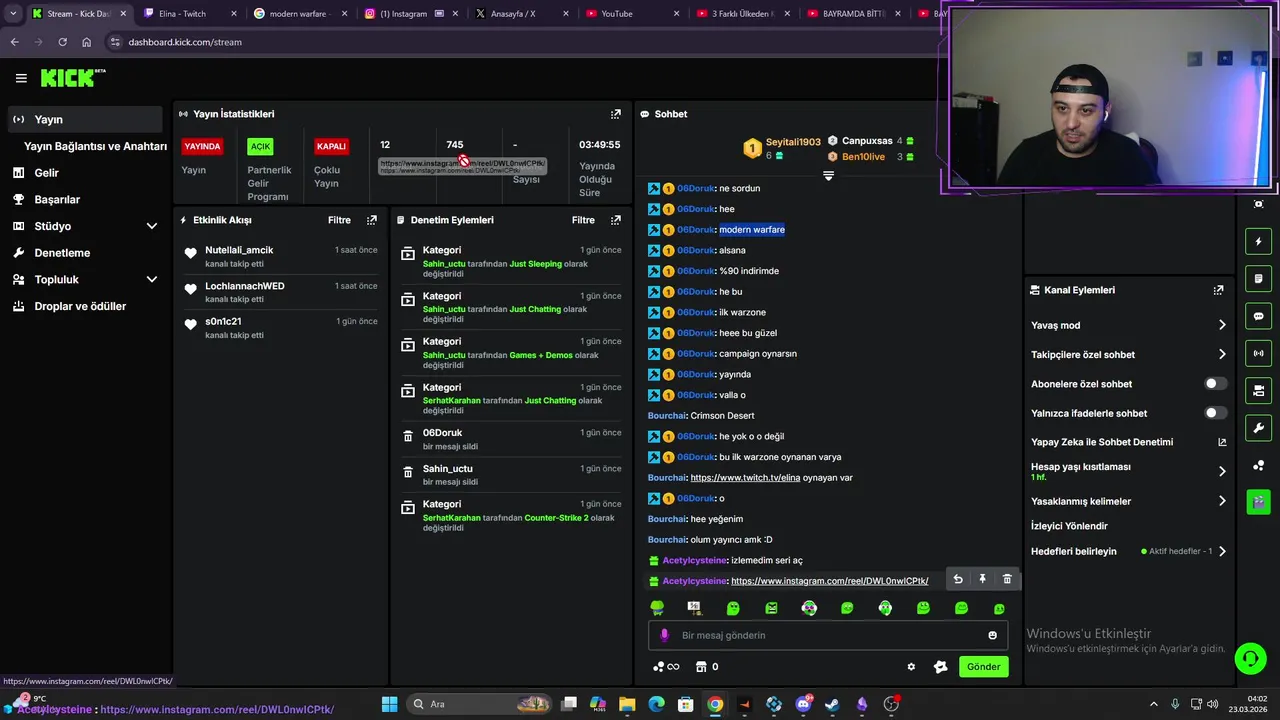
Task: Open the twitch.tv/elina link in chat
Action: point(745,478)
